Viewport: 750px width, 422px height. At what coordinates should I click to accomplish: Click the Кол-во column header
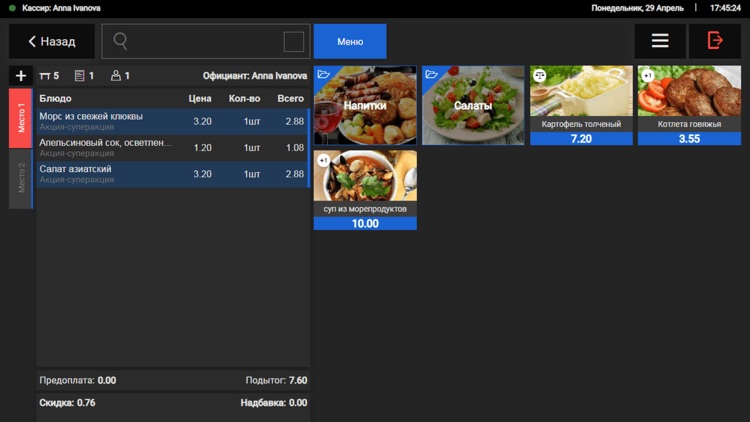pos(244,99)
